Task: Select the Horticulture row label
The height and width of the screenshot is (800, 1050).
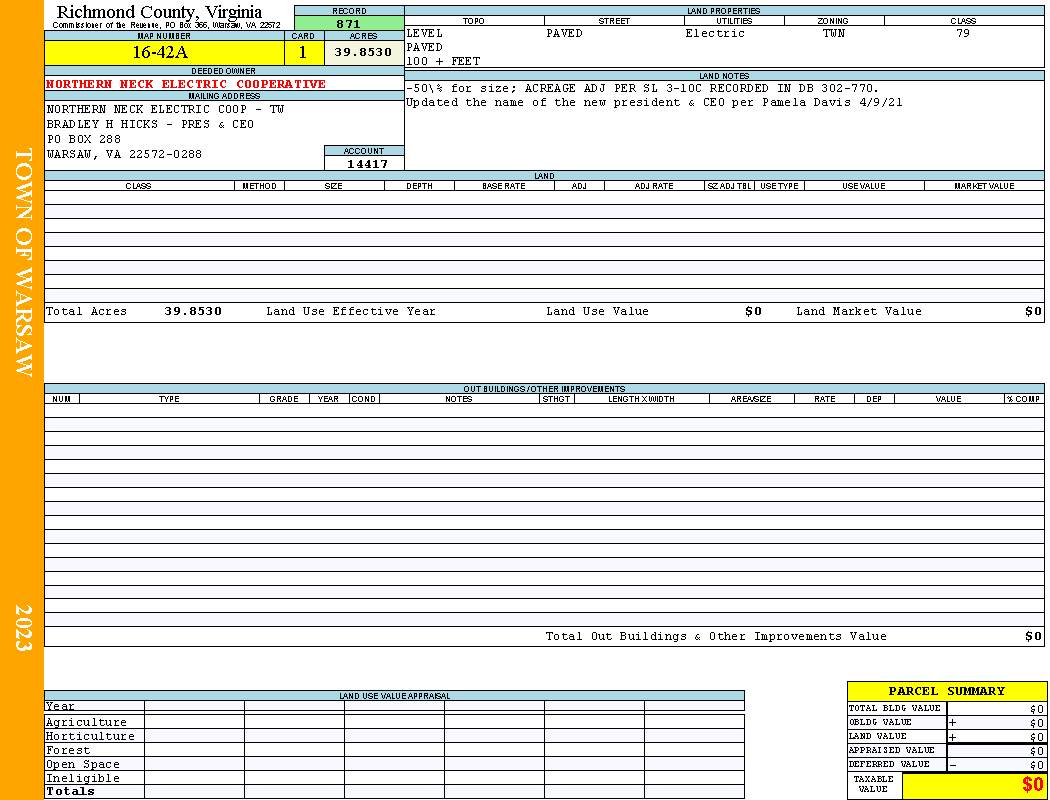Action: click(90, 736)
